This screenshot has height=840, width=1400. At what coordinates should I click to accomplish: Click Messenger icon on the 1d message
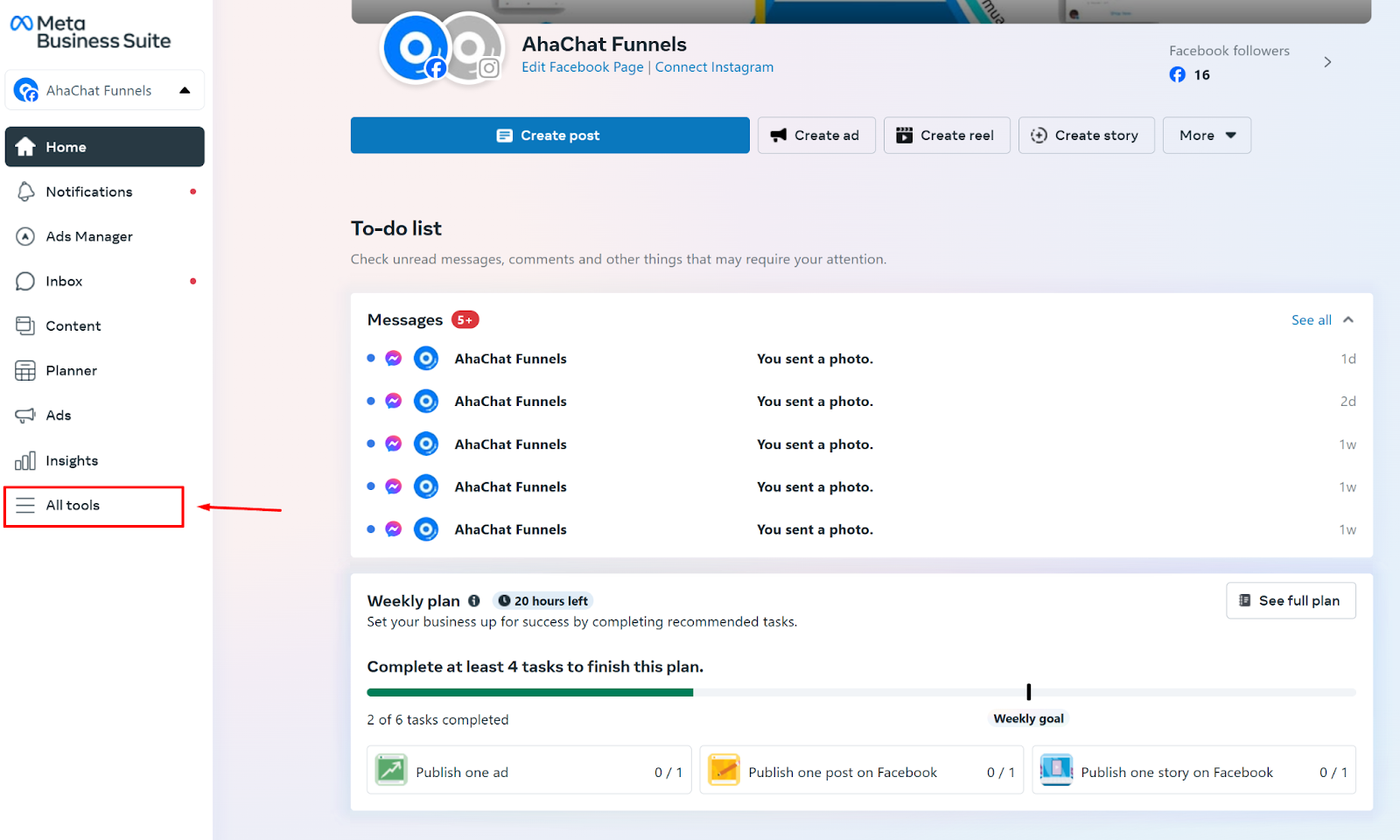[x=394, y=359]
